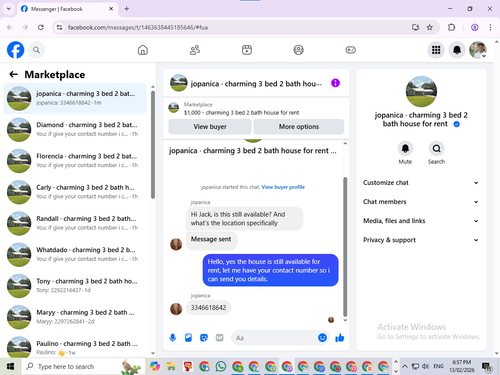Screen dimensions: 500x375
Task: Click the large house listing photo in right panel
Action: coord(421,91)
